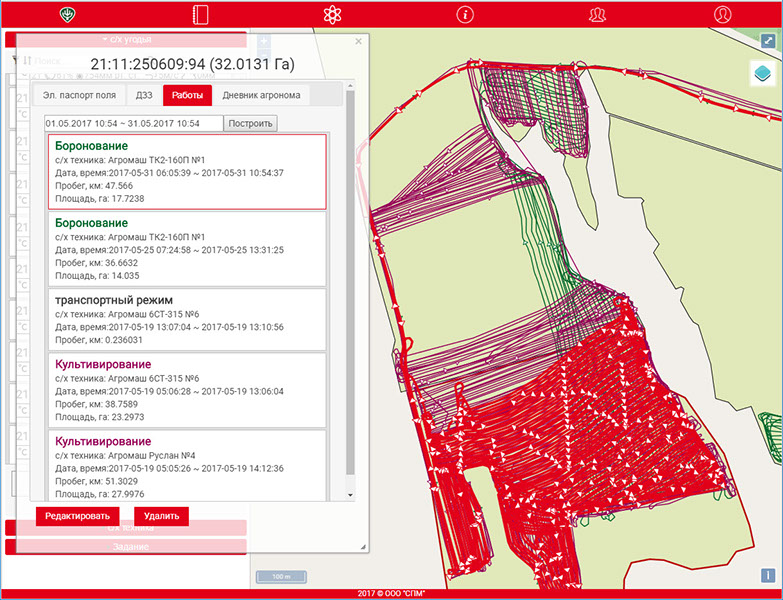This screenshot has height=600, width=783.
Task: Switch to ДЗЗ tab
Action: point(143,96)
